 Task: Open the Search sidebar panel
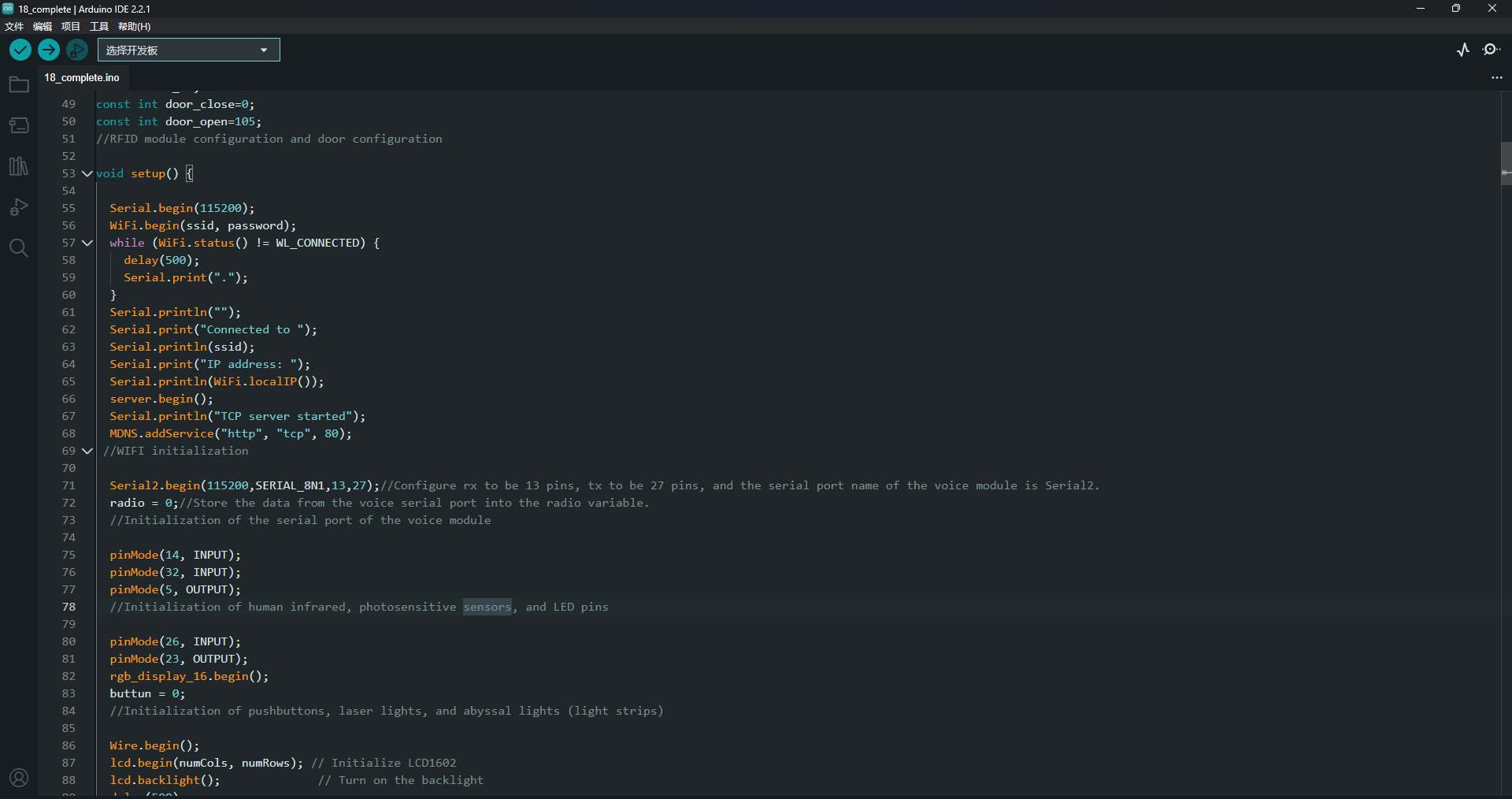19,248
